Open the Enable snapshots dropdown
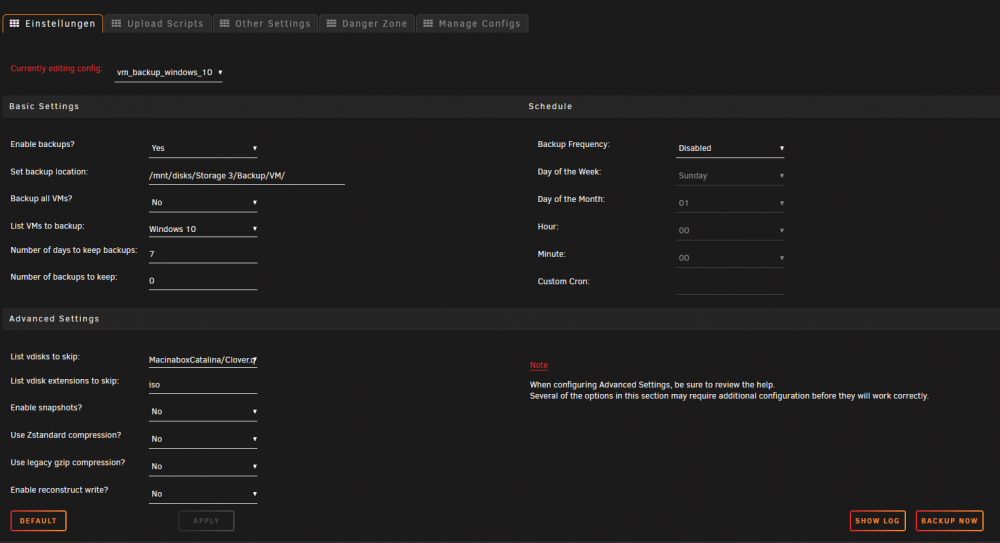Image resolution: width=1000 pixels, height=543 pixels. [203, 412]
